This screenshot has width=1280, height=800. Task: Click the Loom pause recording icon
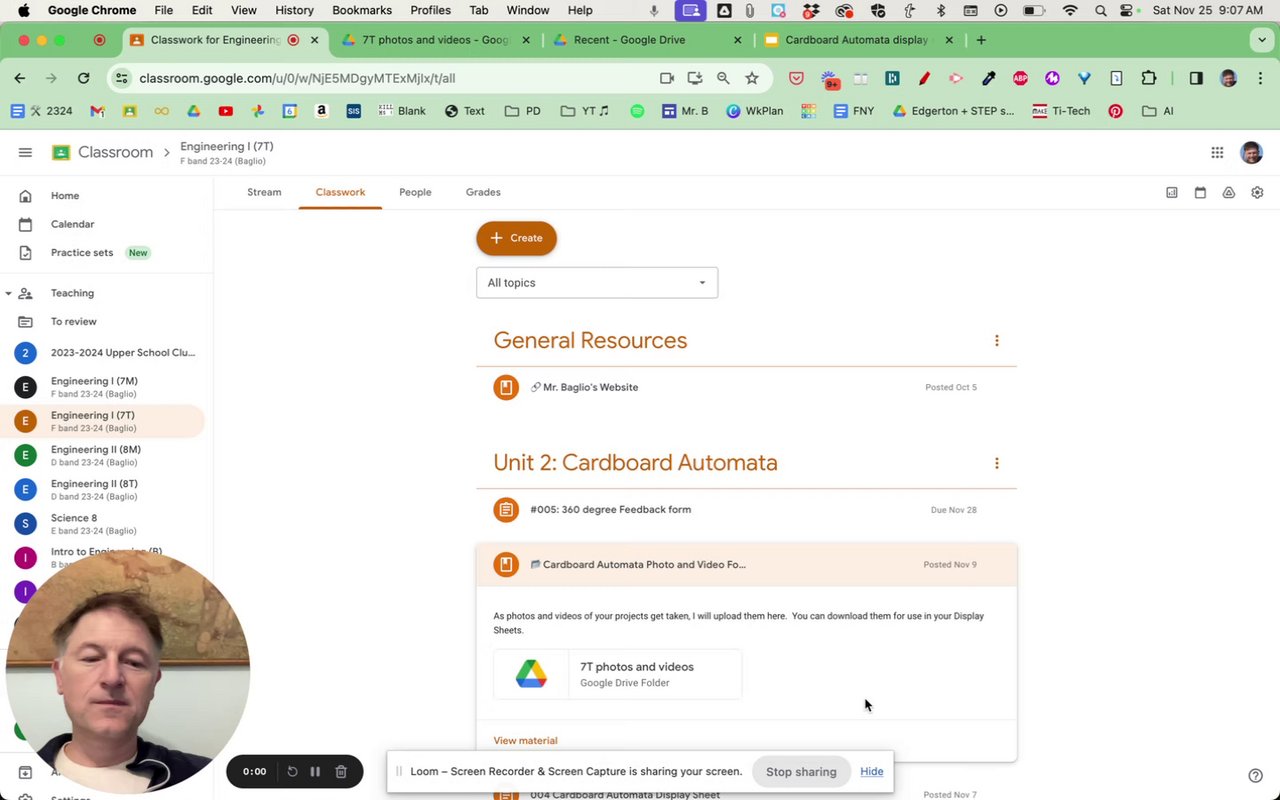[x=315, y=771]
